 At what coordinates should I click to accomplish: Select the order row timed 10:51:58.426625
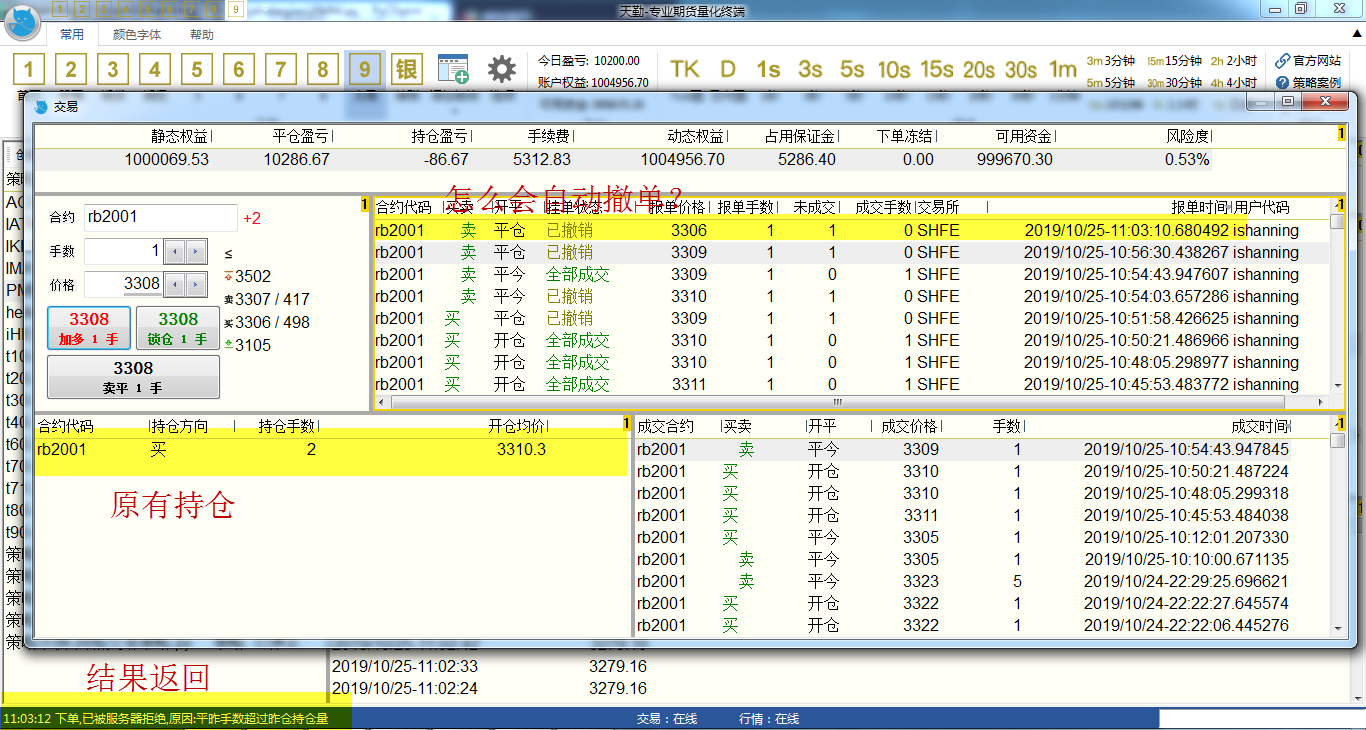coord(852,318)
